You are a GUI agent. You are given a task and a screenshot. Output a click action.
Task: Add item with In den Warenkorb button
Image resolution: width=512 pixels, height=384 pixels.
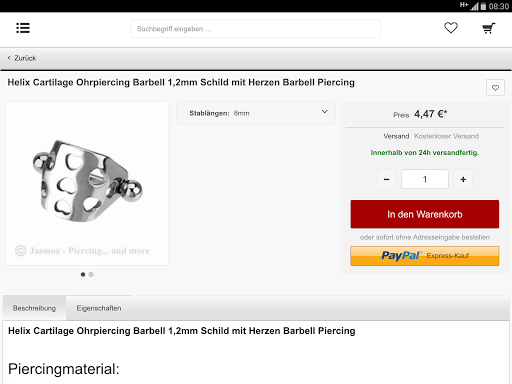click(425, 214)
